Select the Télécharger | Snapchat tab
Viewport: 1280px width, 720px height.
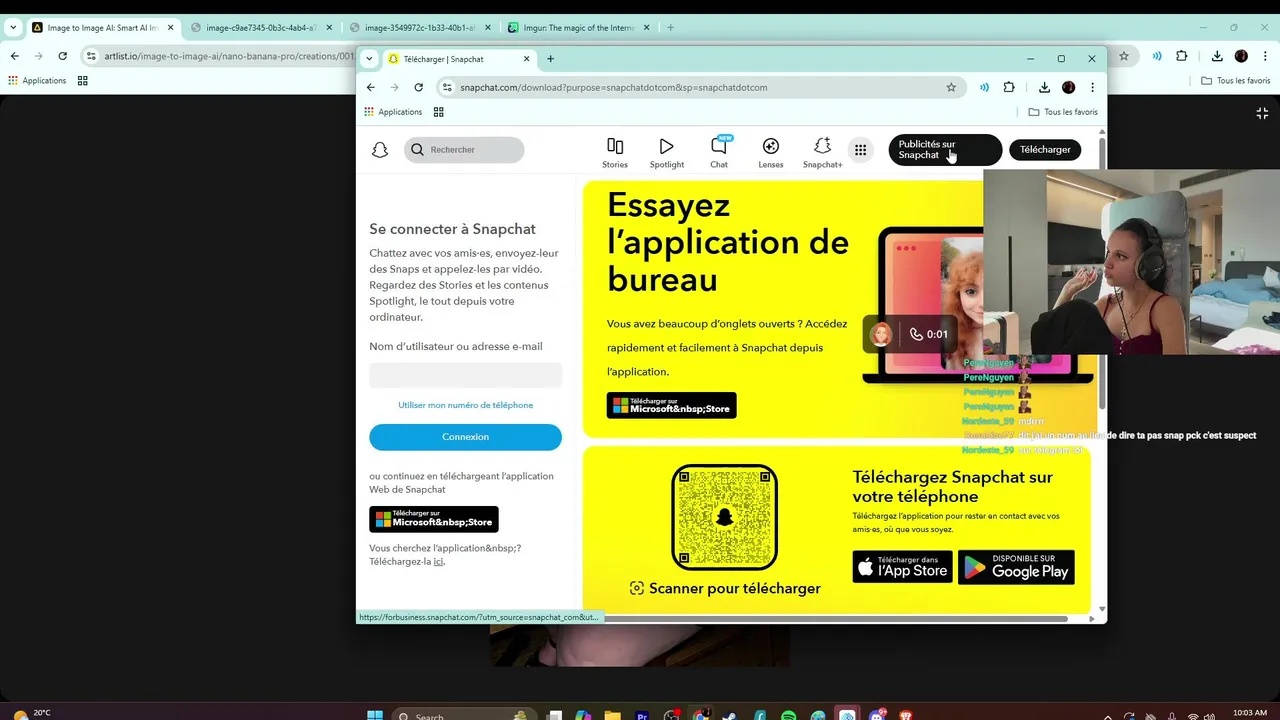pos(460,59)
